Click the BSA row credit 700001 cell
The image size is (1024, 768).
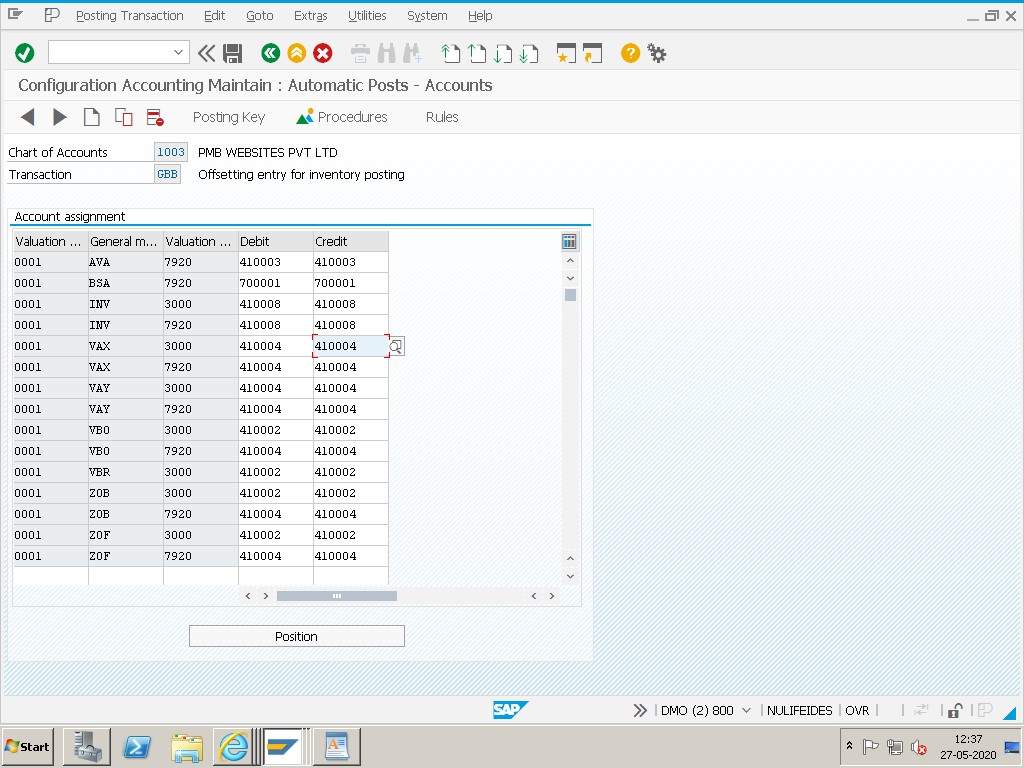(x=351, y=283)
